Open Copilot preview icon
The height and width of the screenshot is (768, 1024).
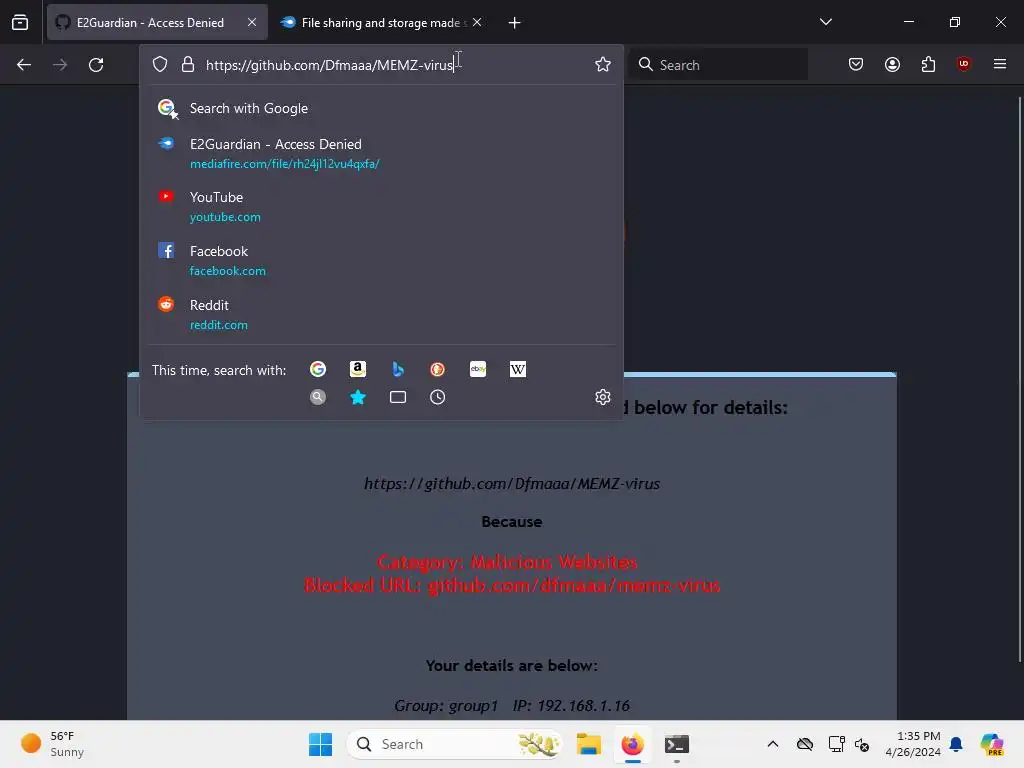[991, 744]
